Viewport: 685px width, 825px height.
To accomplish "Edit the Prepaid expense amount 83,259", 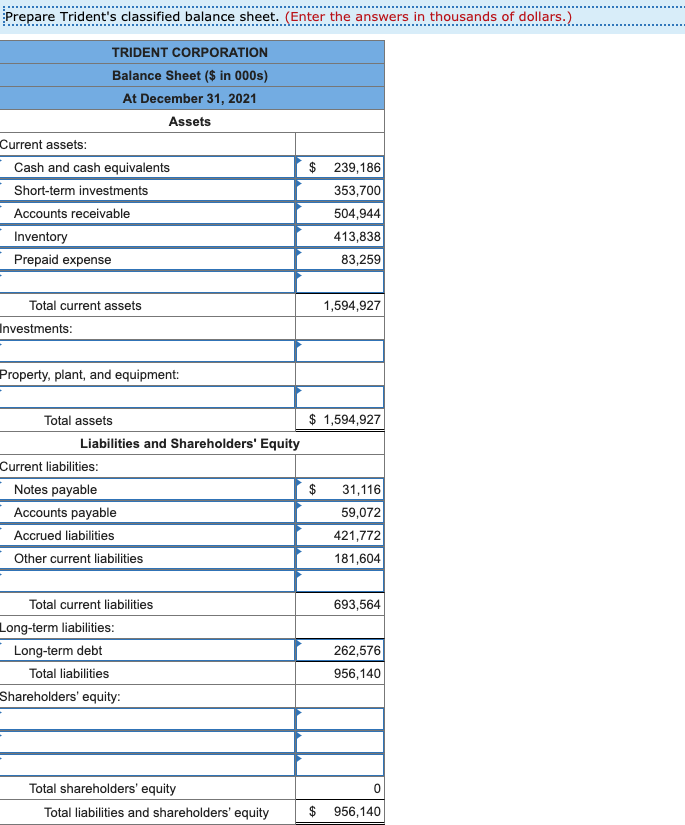I will click(x=340, y=259).
